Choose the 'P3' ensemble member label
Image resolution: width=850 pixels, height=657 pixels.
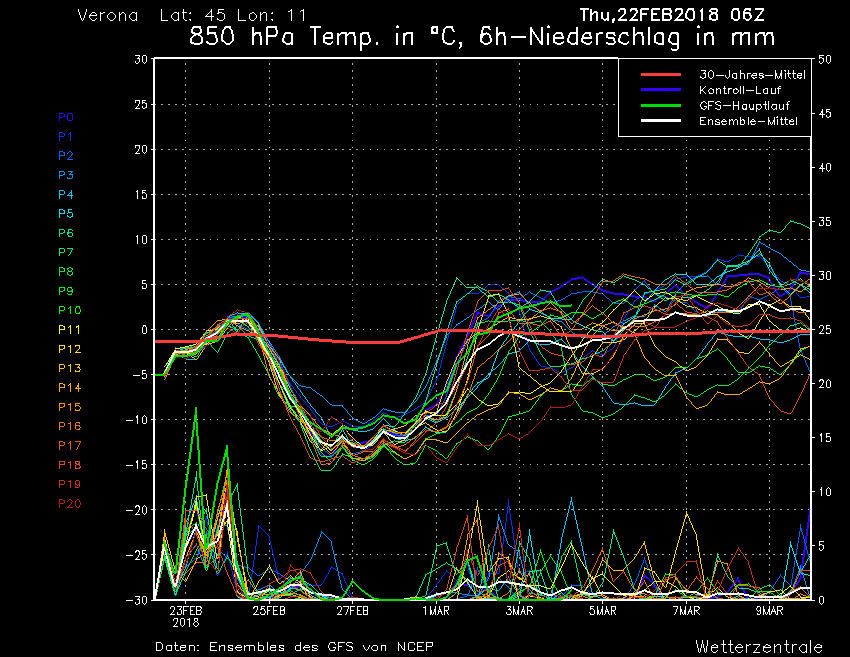(x=66, y=175)
